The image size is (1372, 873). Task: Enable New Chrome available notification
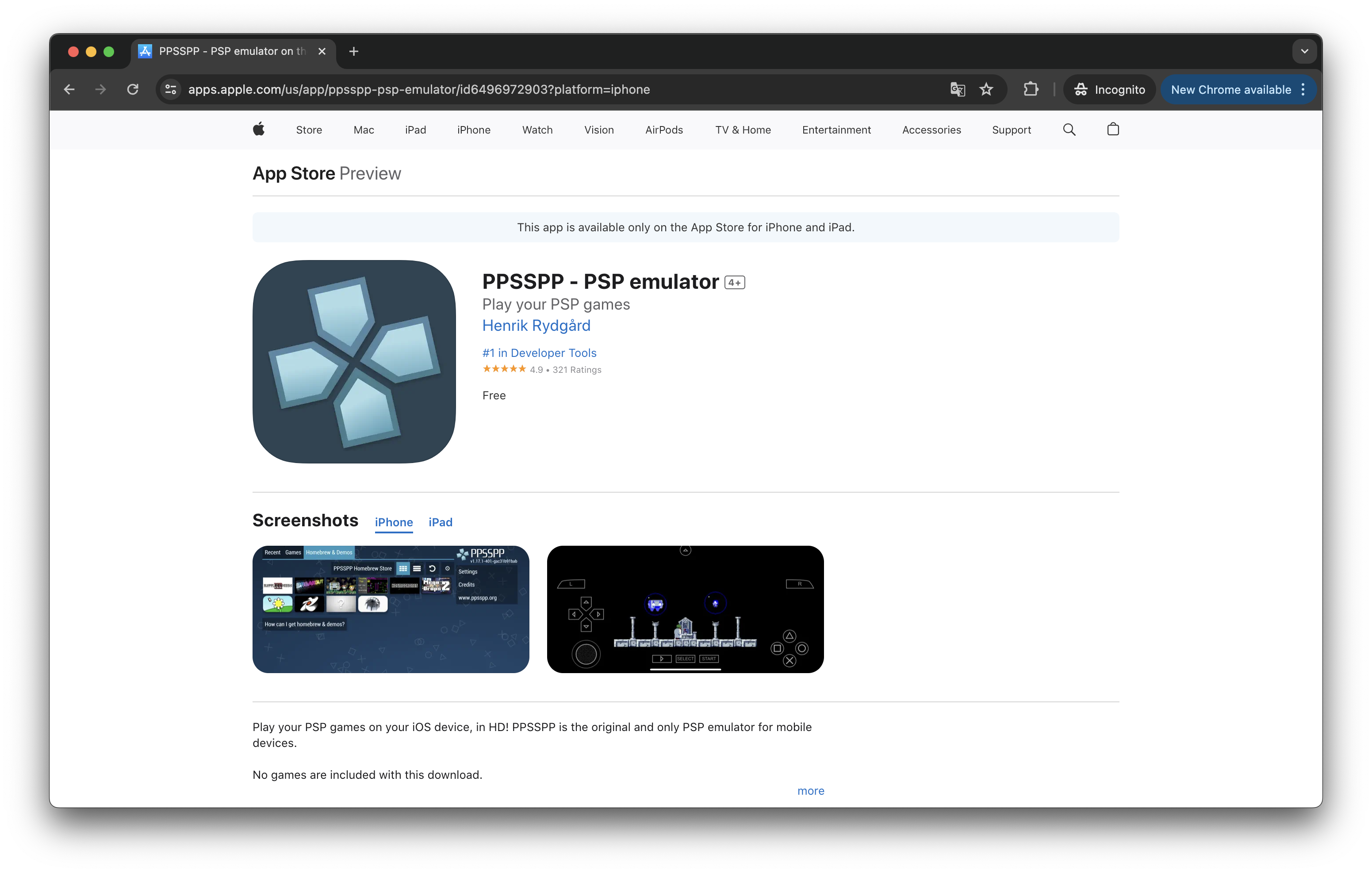(1231, 89)
